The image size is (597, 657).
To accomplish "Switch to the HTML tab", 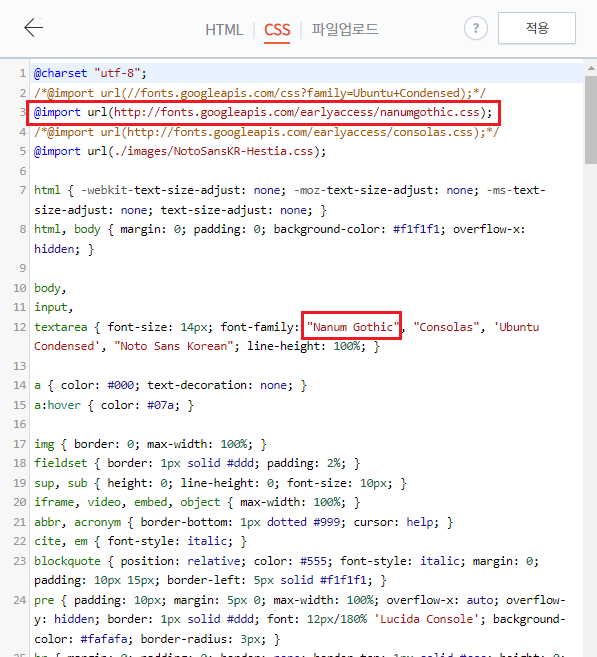I will click(224, 30).
